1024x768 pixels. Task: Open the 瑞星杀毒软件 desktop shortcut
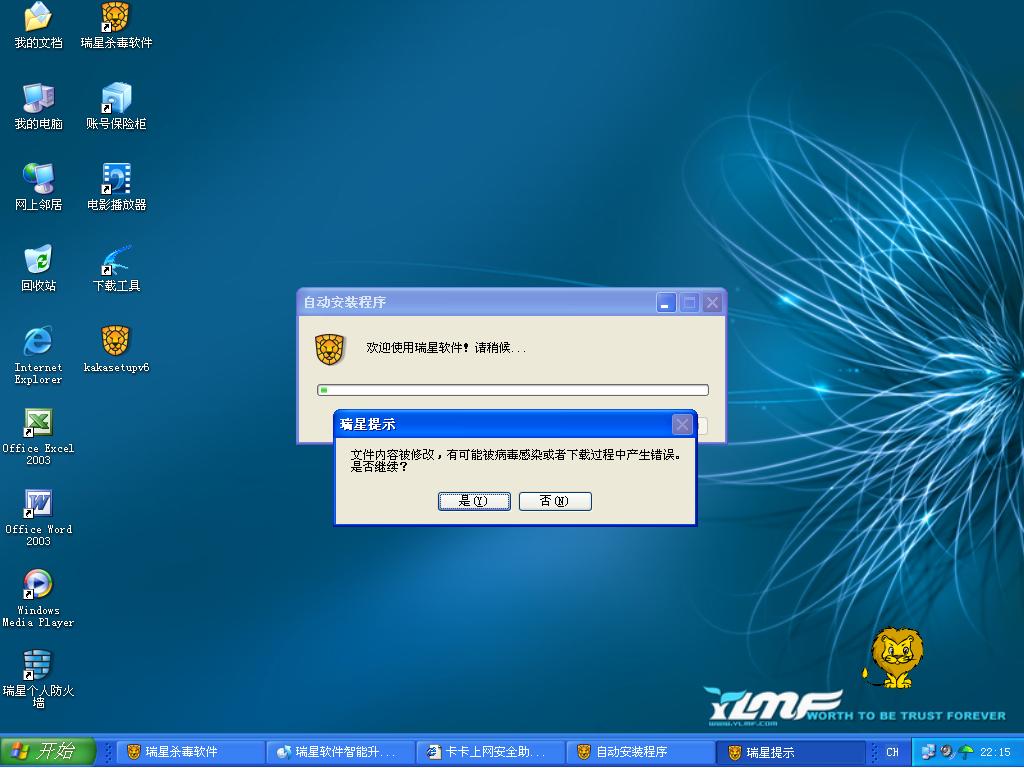coord(116,25)
